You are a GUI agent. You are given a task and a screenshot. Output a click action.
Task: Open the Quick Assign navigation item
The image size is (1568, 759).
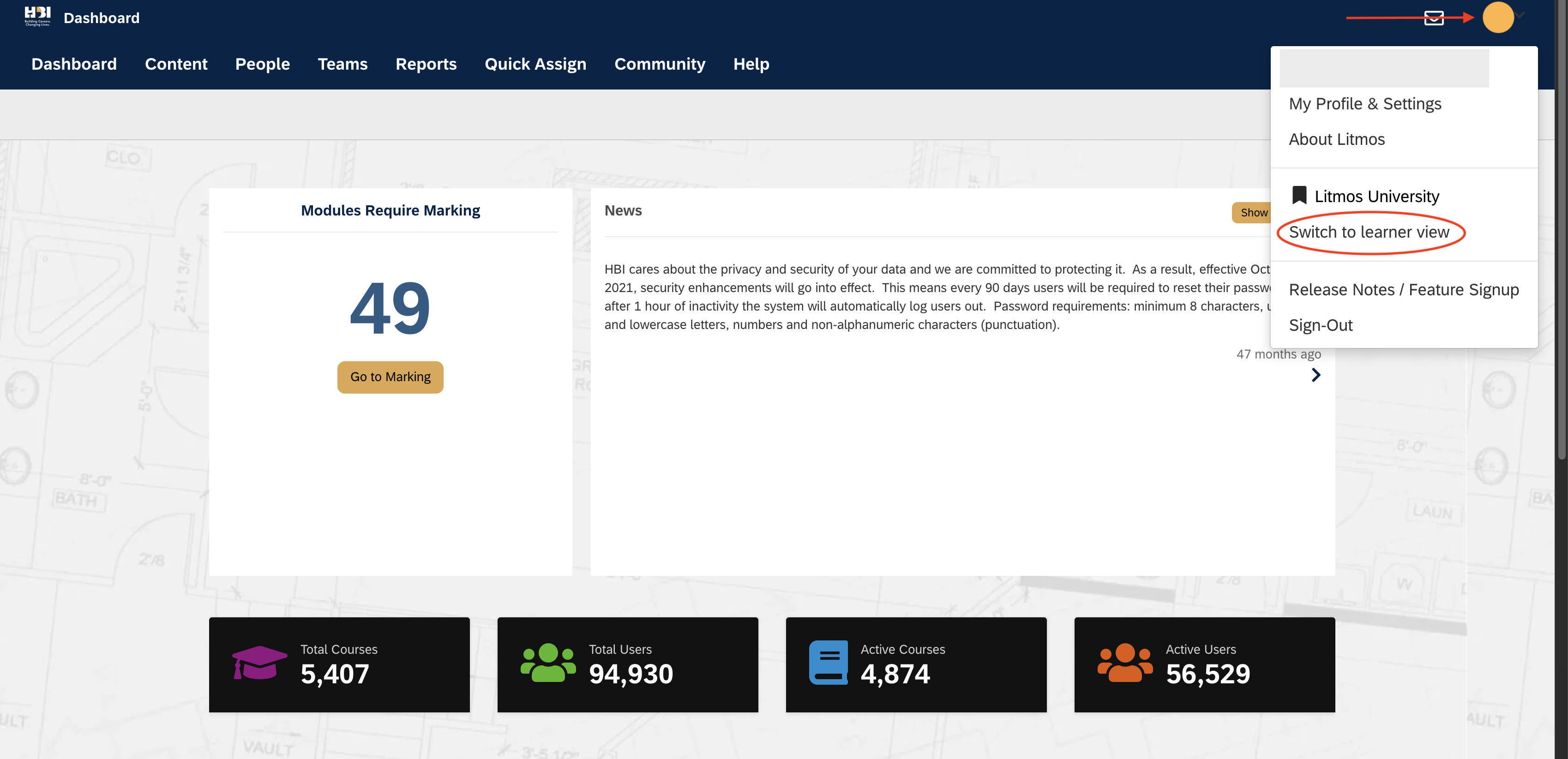[535, 64]
